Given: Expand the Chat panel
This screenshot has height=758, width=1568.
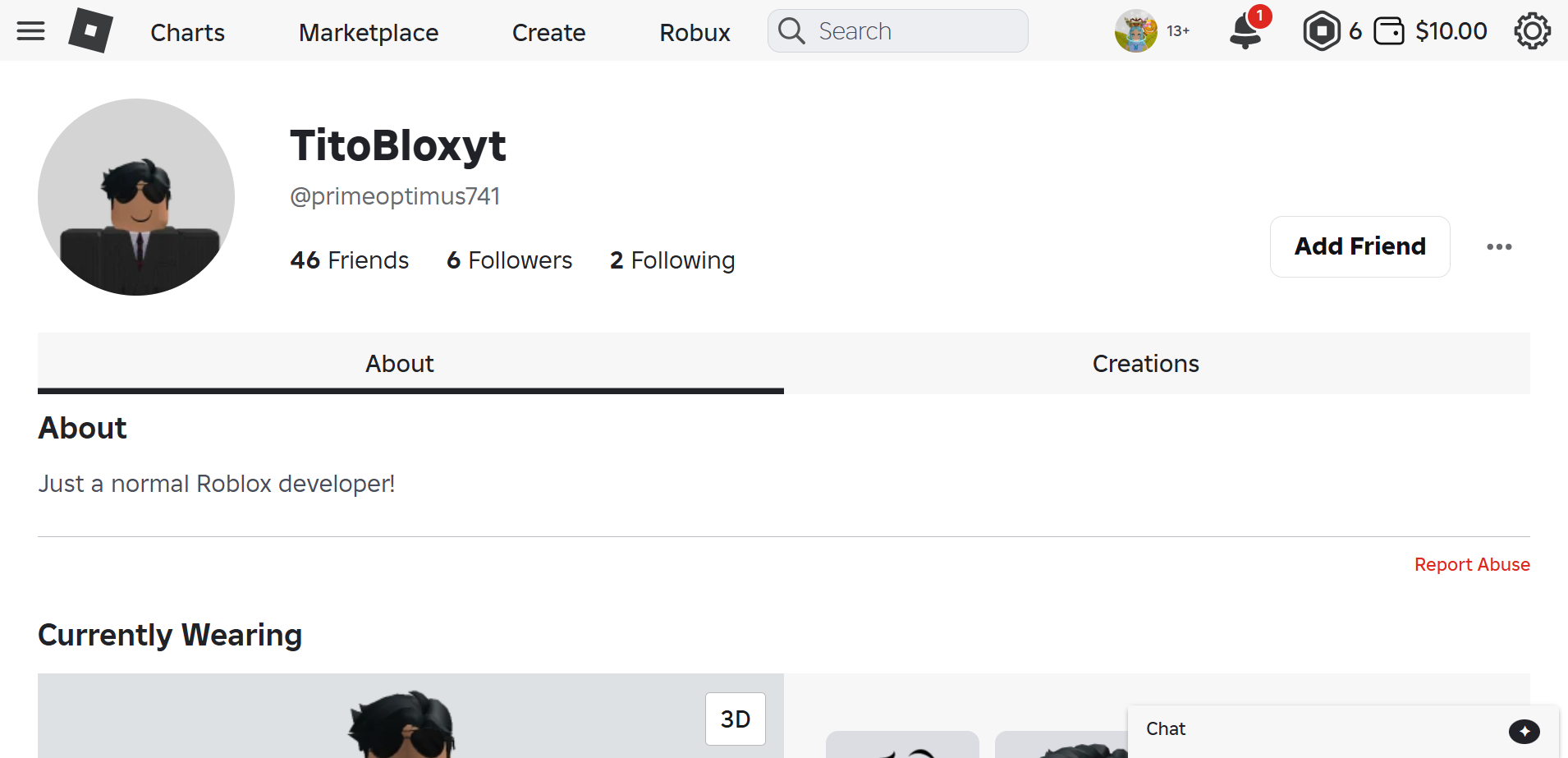Looking at the screenshot, I should [x=1166, y=729].
